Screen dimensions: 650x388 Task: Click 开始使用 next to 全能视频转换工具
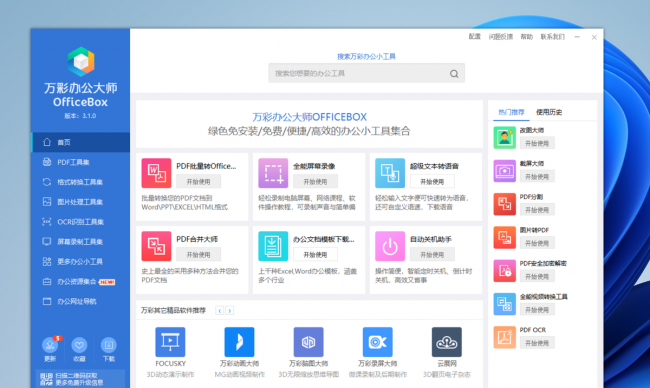click(x=537, y=310)
